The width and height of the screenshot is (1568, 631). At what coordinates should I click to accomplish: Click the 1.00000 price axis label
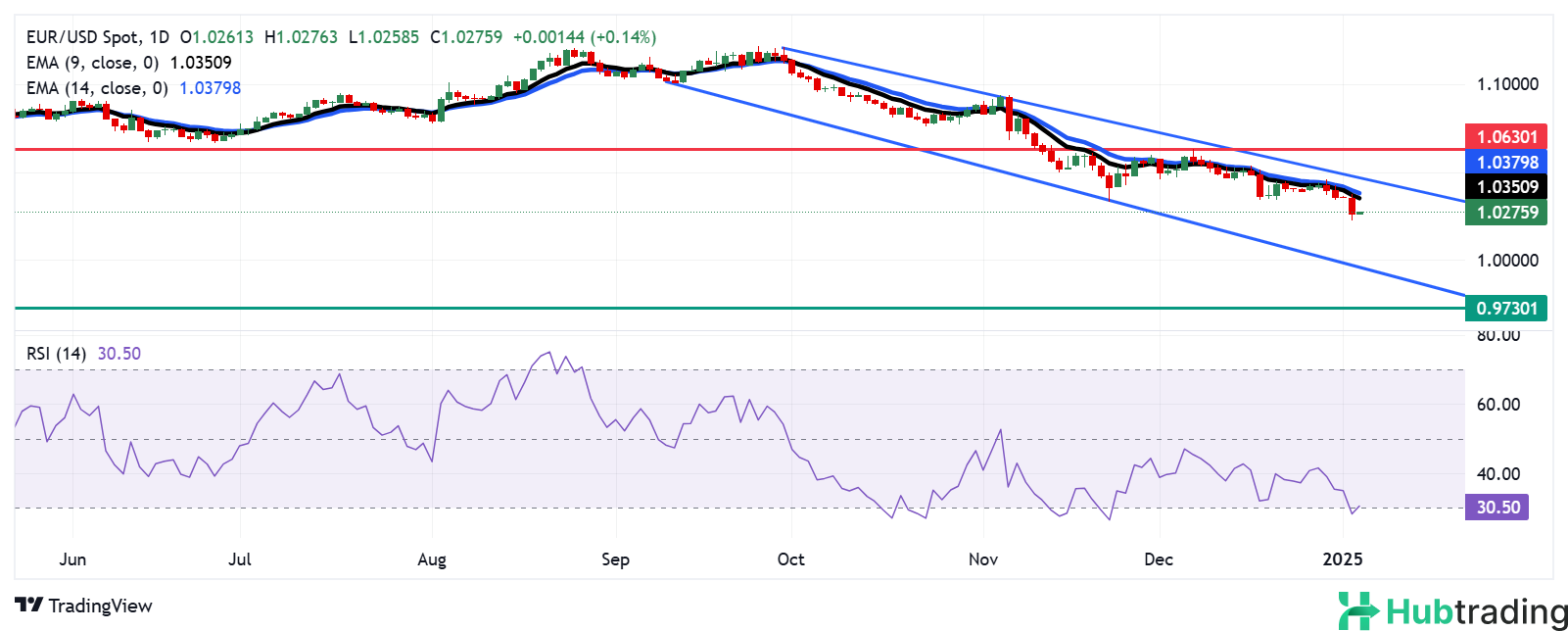pos(1506,261)
